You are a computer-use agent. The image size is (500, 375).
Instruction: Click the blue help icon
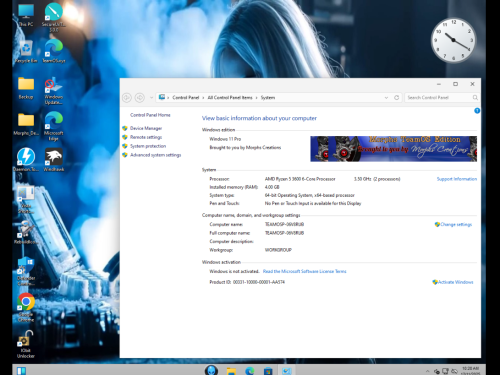[477, 111]
